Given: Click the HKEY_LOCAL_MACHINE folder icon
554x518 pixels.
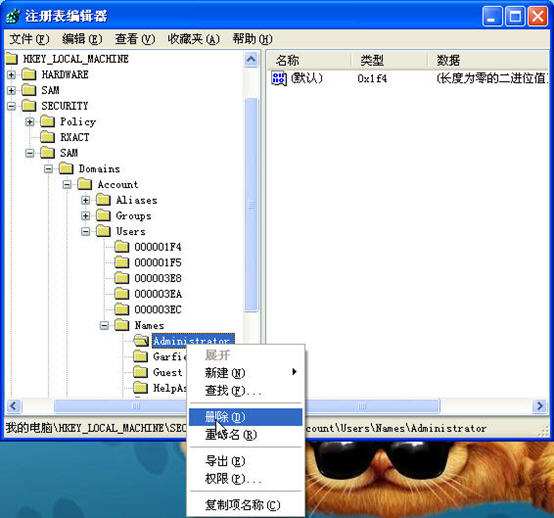Looking at the screenshot, I should tap(11, 58).
